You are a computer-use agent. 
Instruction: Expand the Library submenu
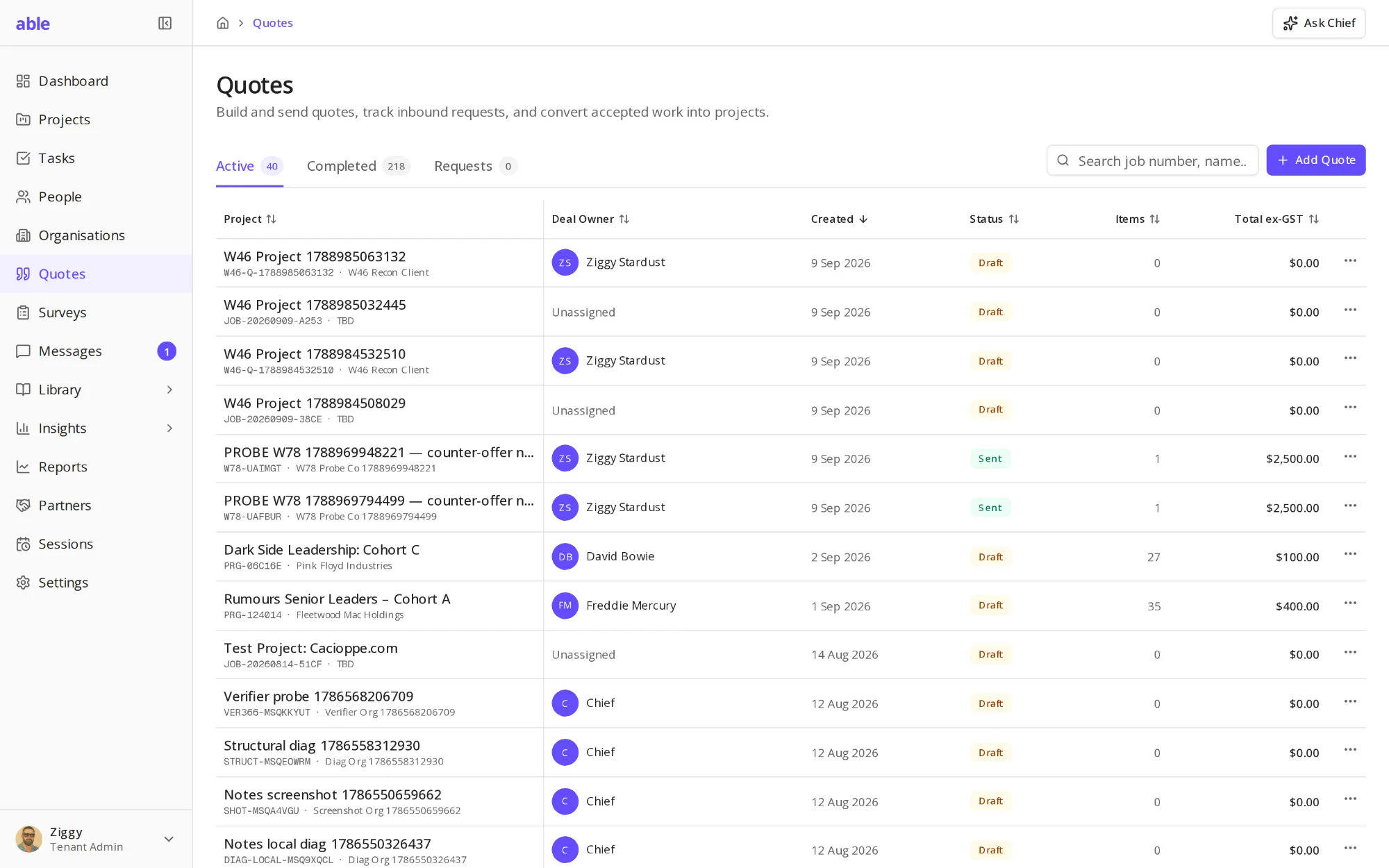[x=169, y=390]
